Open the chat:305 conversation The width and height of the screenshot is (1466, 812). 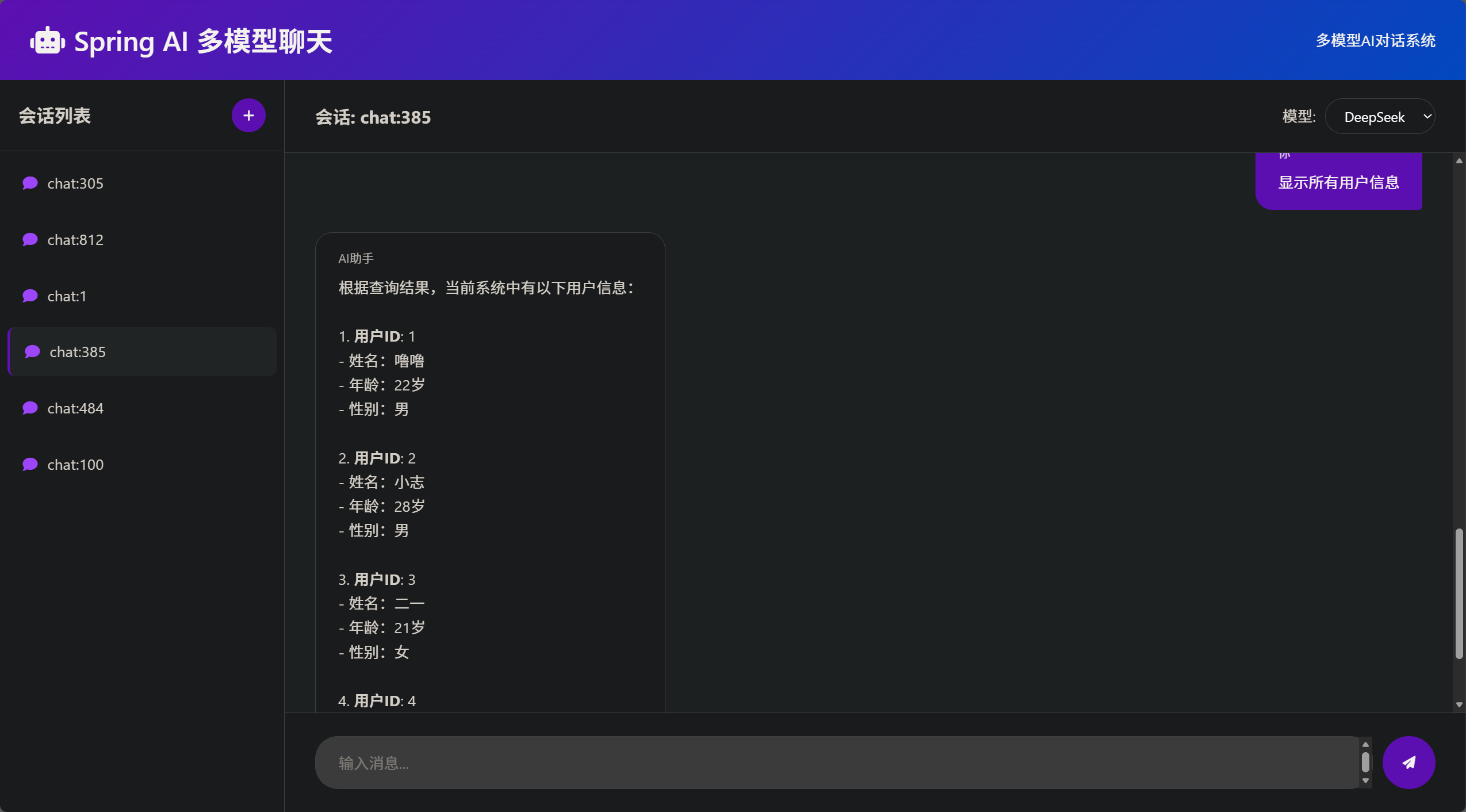pos(75,183)
